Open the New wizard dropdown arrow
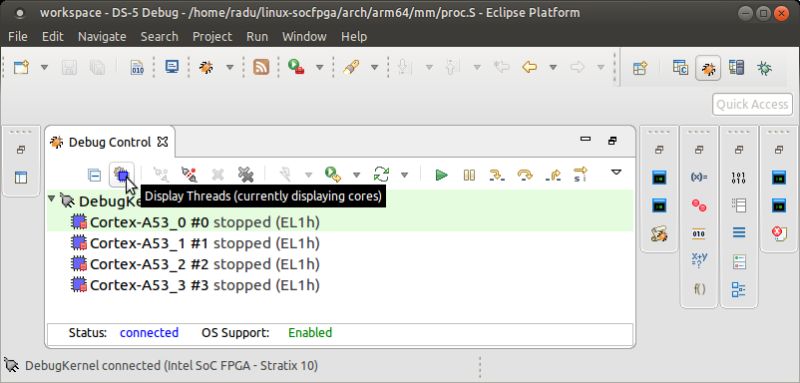800x383 pixels. [x=44, y=67]
